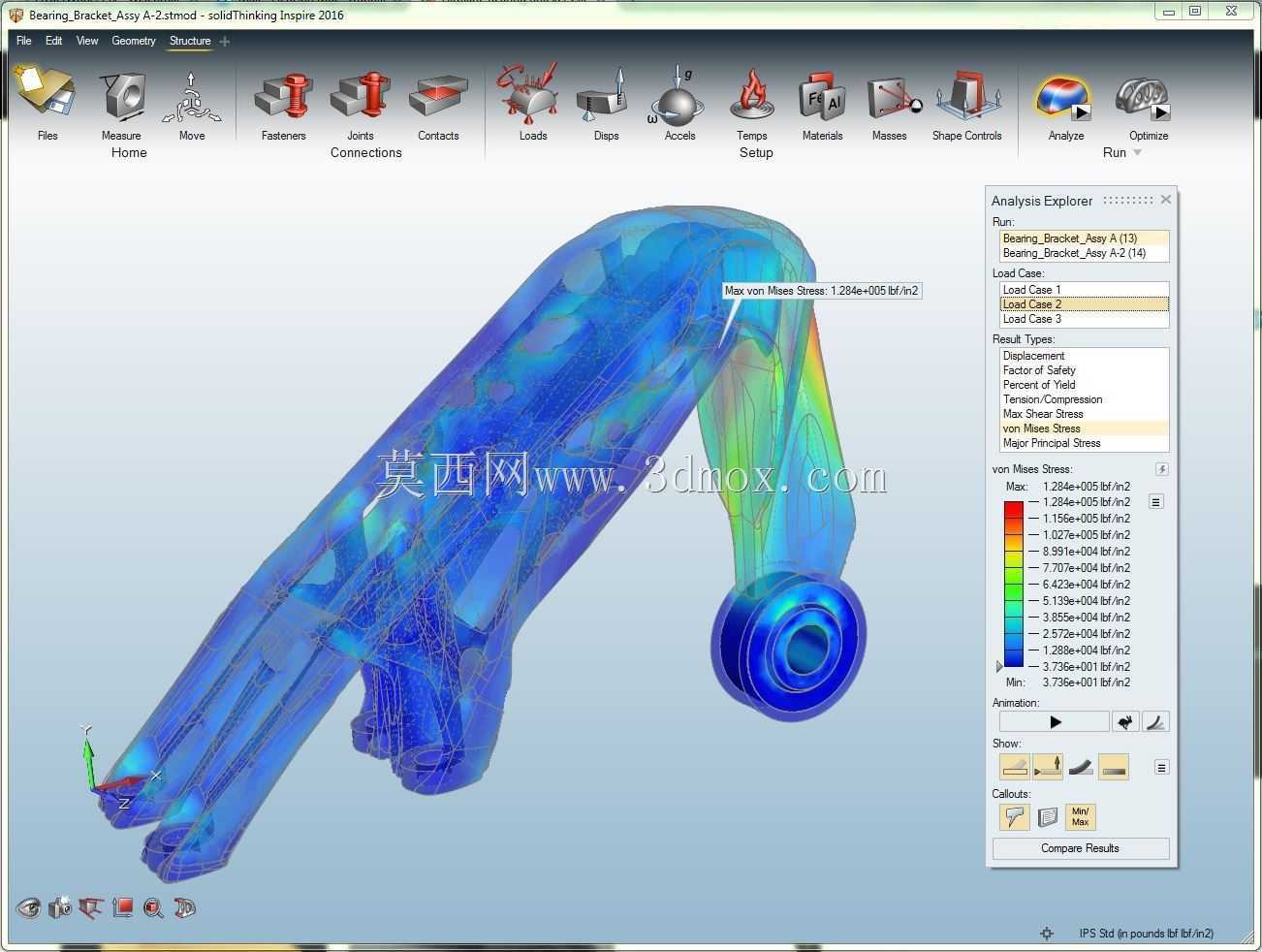Choose Percent of Yield result type

click(1084, 385)
